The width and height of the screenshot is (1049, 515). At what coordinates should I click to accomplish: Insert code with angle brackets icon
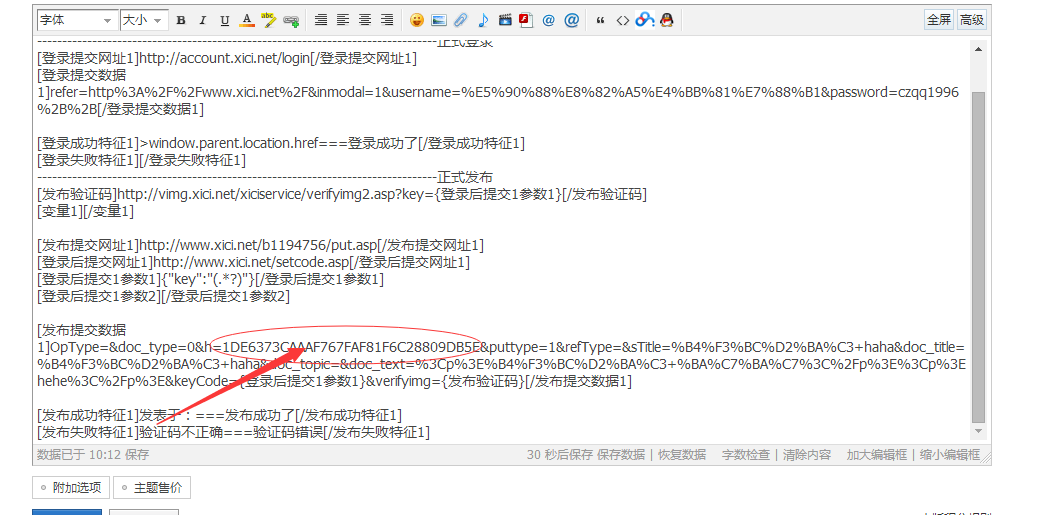(x=622, y=20)
